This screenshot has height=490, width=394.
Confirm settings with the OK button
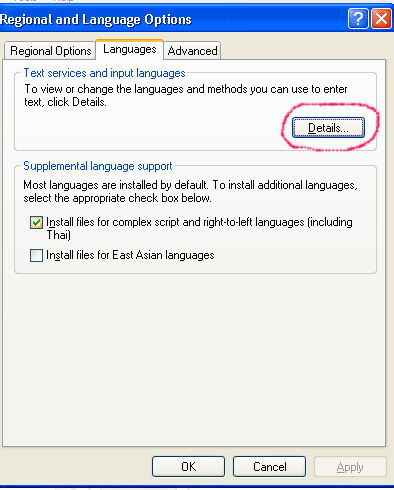[x=188, y=467]
